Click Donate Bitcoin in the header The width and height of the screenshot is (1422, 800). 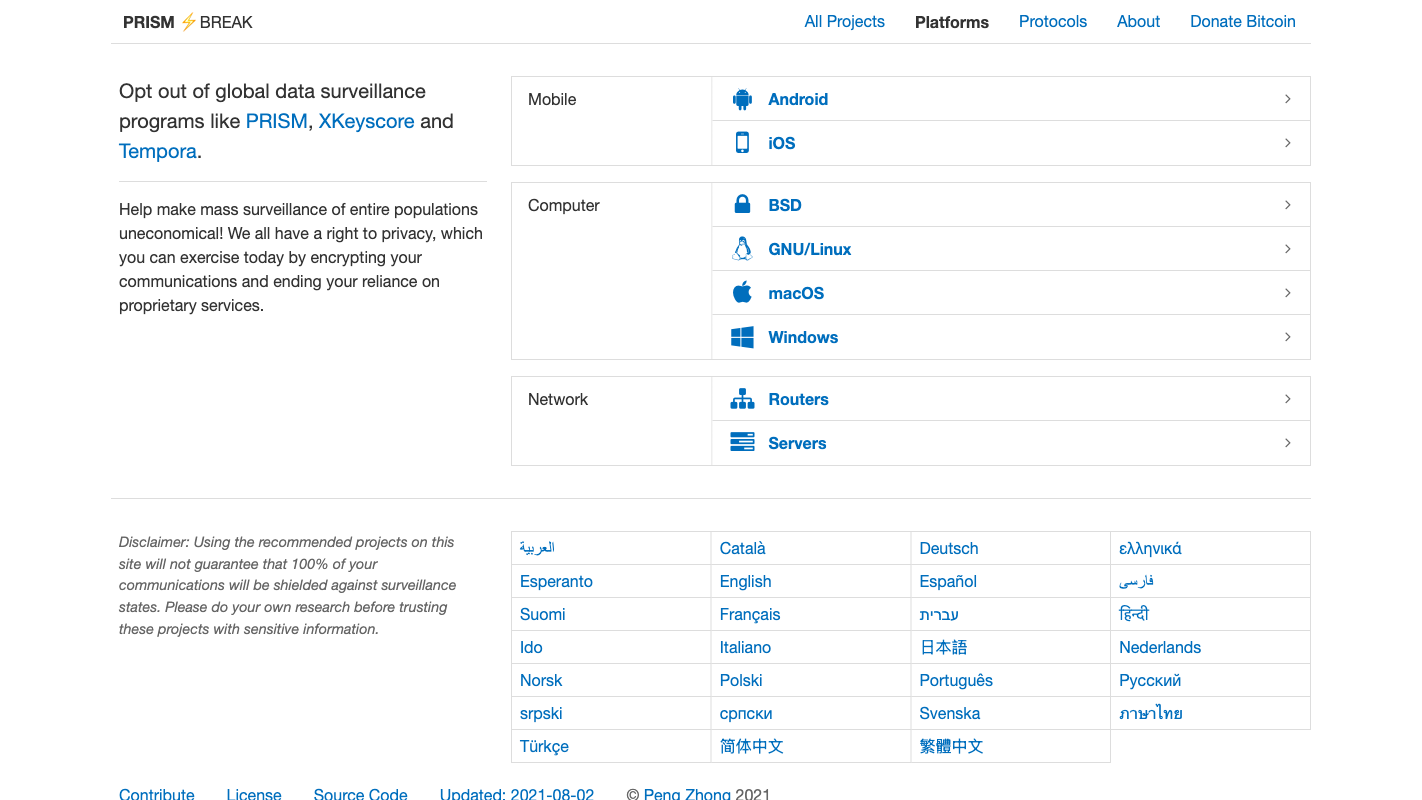point(1242,21)
